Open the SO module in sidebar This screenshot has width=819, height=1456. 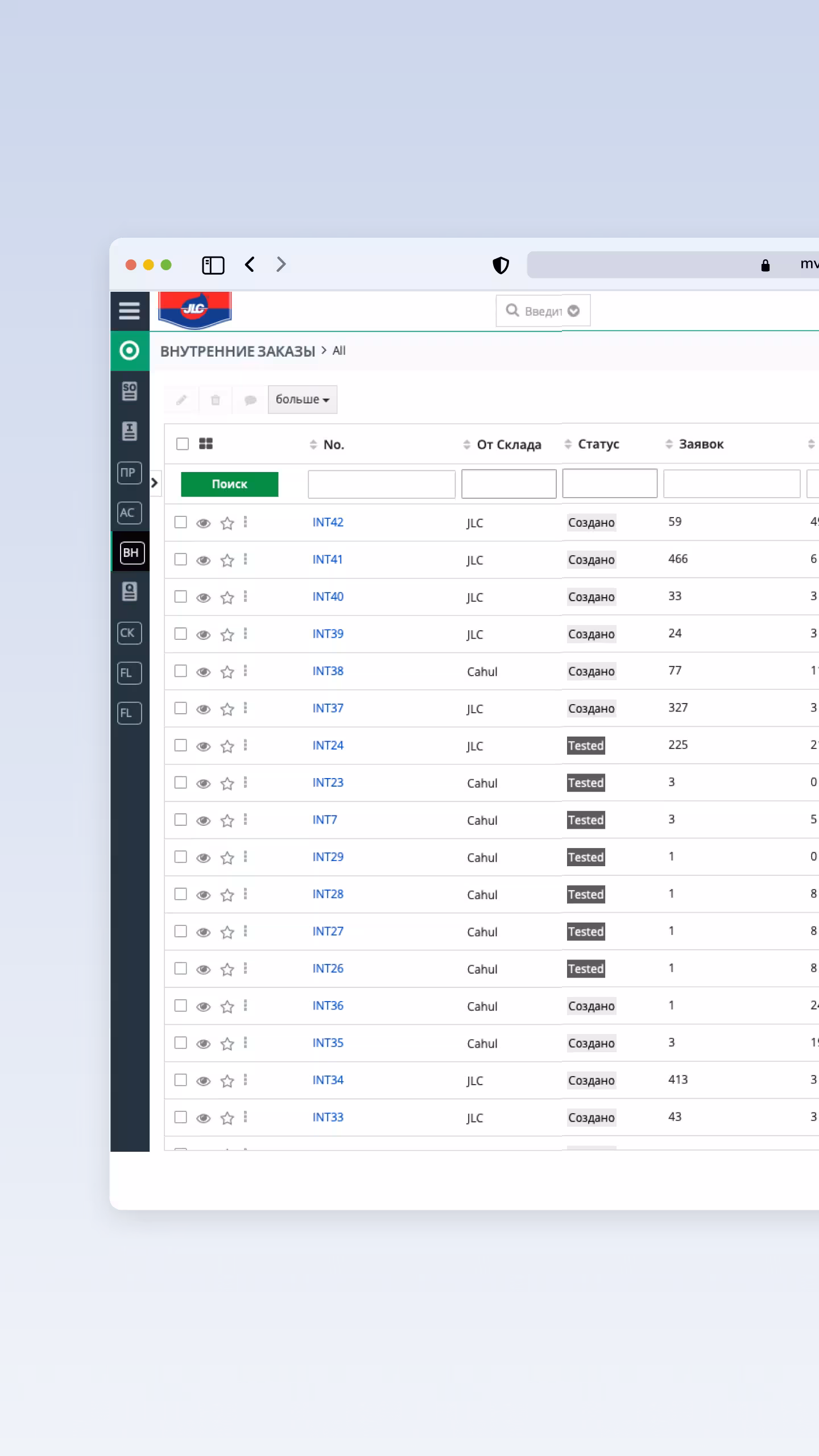coord(129,391)
